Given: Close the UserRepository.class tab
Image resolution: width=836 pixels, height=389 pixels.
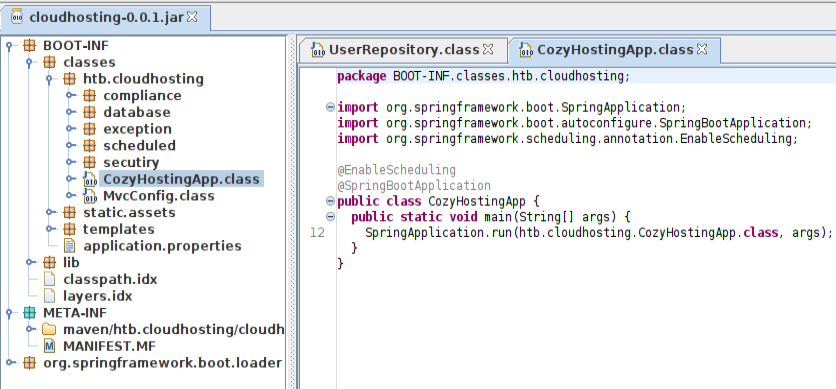Looking at the screenshot, I should click(x=488, y=50).
